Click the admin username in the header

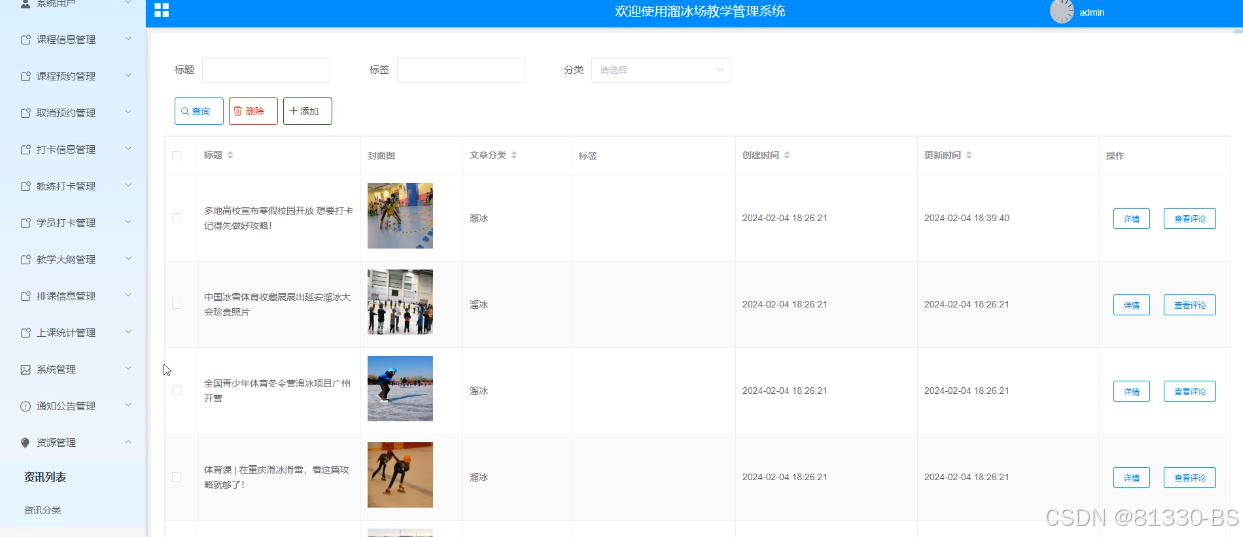click(x=1092, y=12)
